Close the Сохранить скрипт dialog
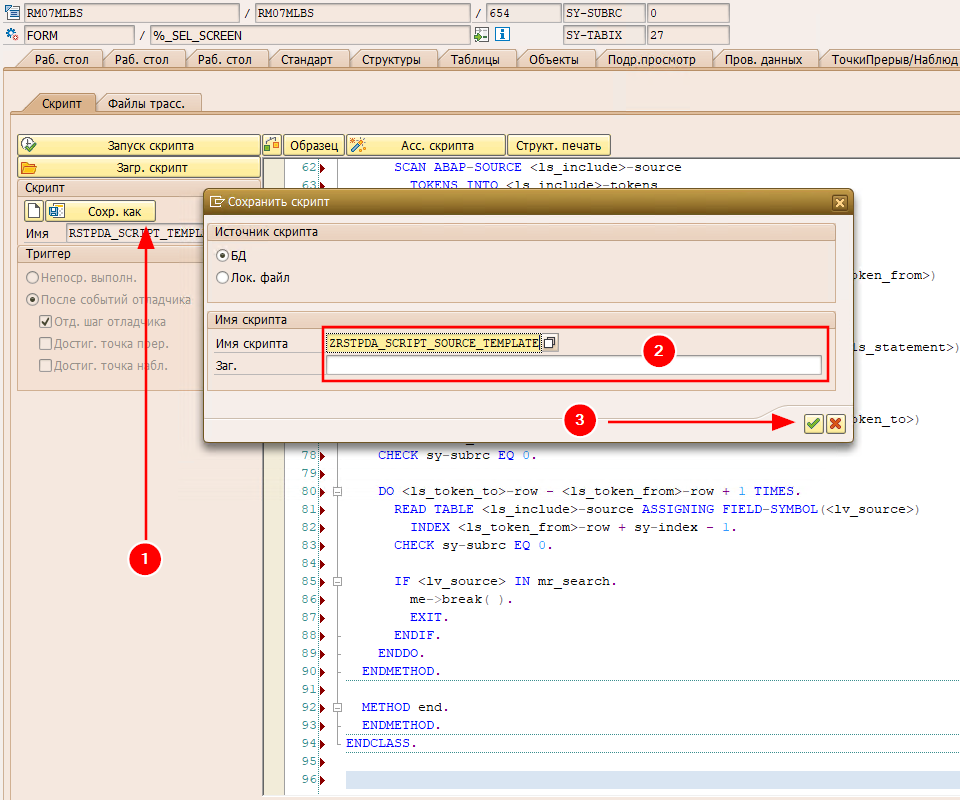The width and height of the screenshot is (960, 800). (x=840, y=202)
